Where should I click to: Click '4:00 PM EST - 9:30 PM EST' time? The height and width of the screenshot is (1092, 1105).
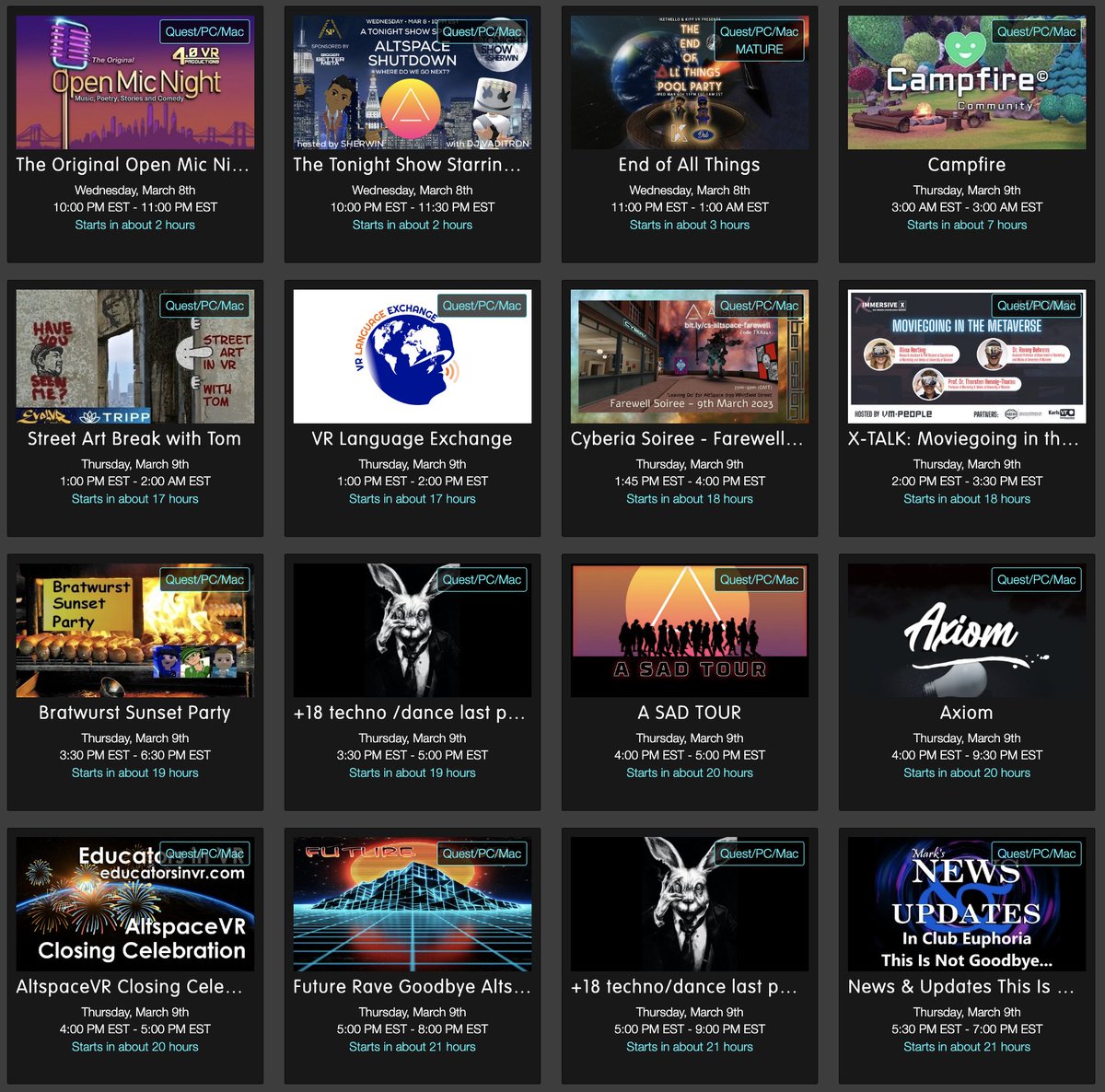[967, 755]
